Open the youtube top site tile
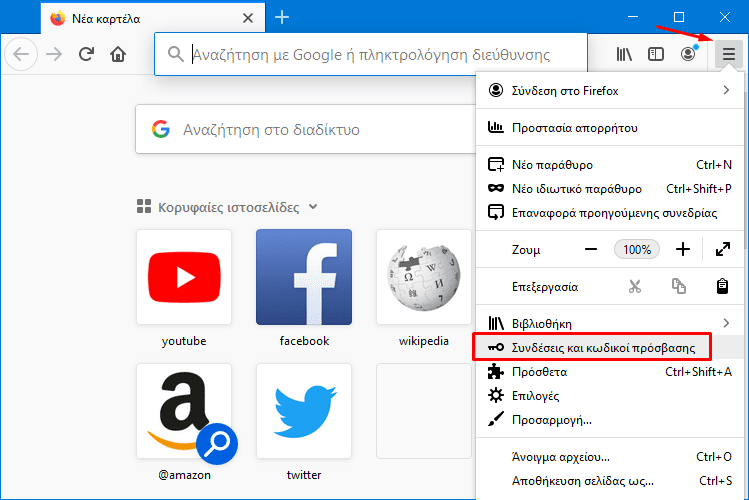The width and height of the screenshot is (749, 500). coord(184,277)
